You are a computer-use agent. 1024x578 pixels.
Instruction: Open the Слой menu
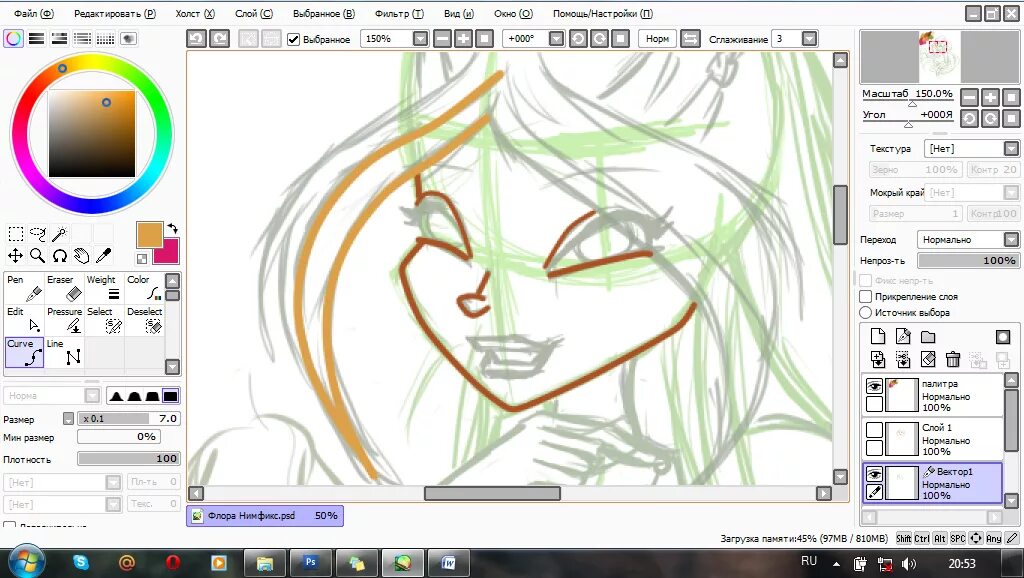point(254,14)
